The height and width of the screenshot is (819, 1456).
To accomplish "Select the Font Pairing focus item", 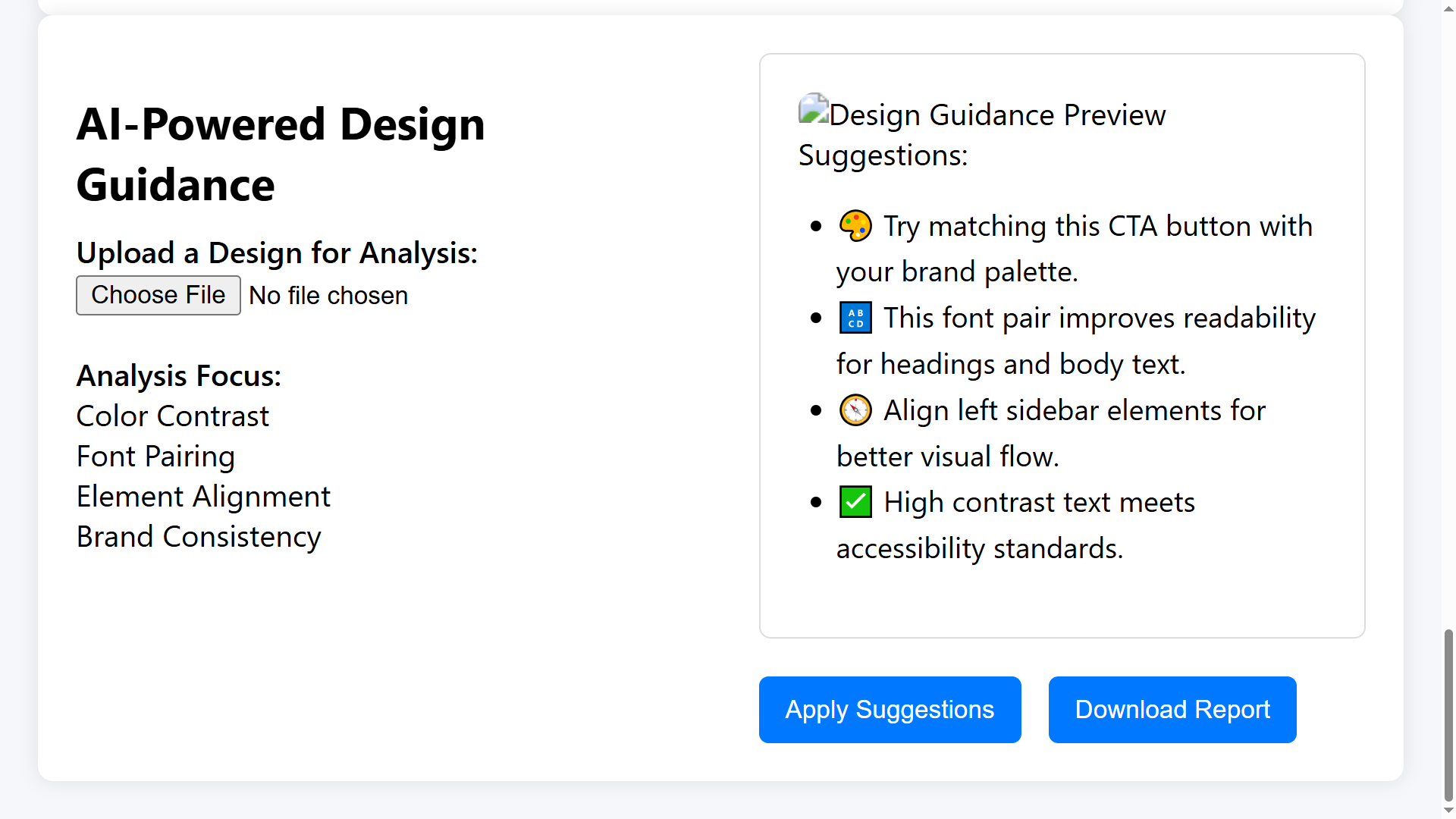I will pos(155,457).
